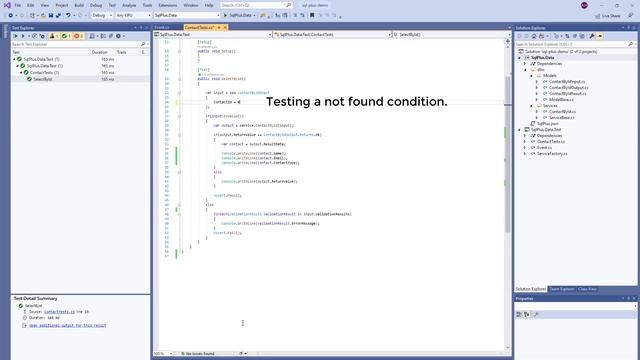Click the search magnifier in Solution Explorer
This screenshot has height=360, width=640.
631,44
